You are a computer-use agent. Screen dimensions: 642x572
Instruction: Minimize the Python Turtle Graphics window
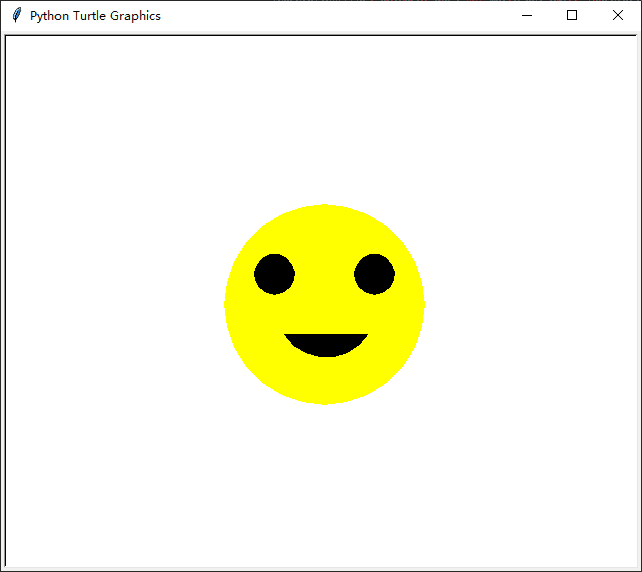click(527, 16)
